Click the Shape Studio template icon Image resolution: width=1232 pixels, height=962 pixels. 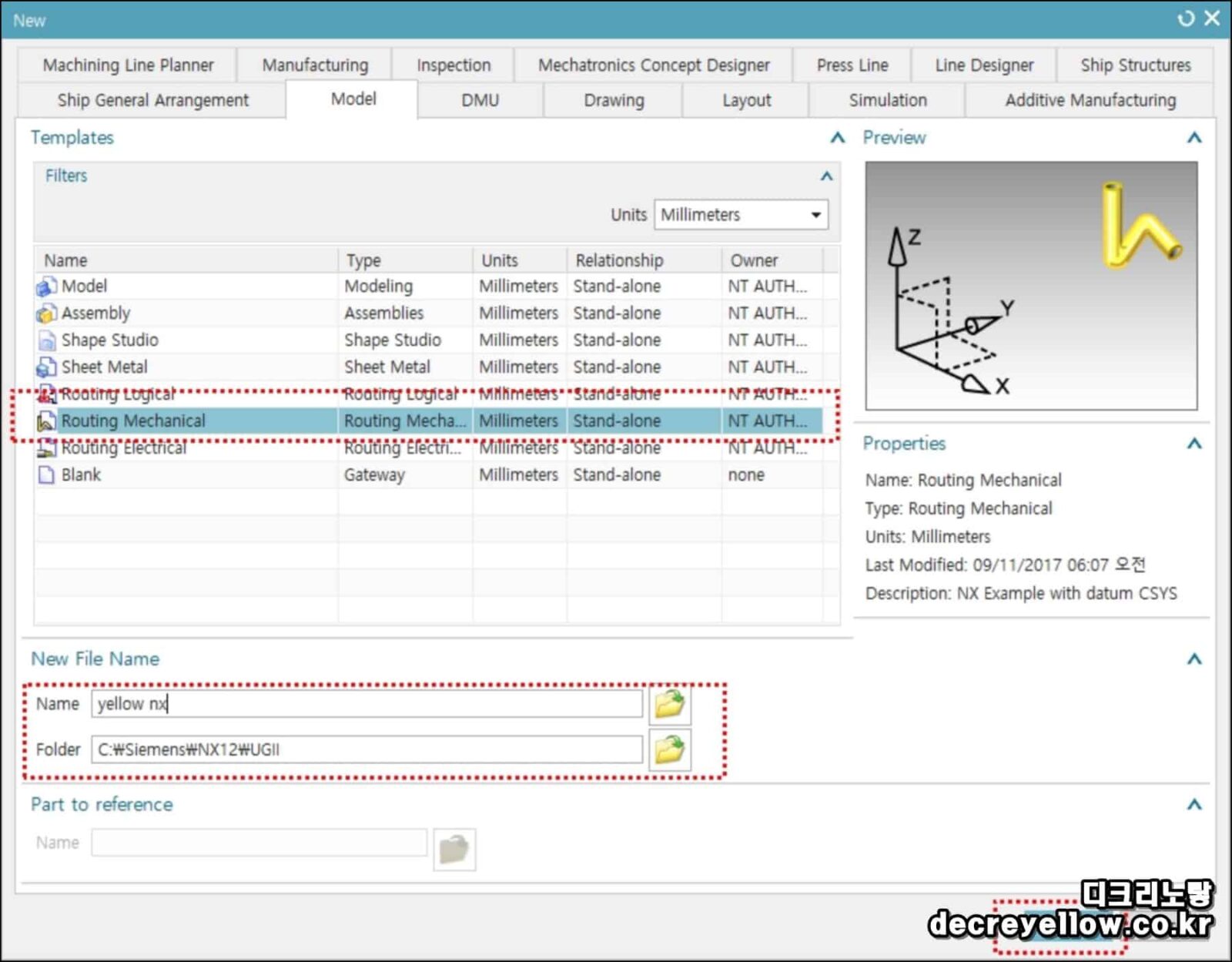click(46, 341)
